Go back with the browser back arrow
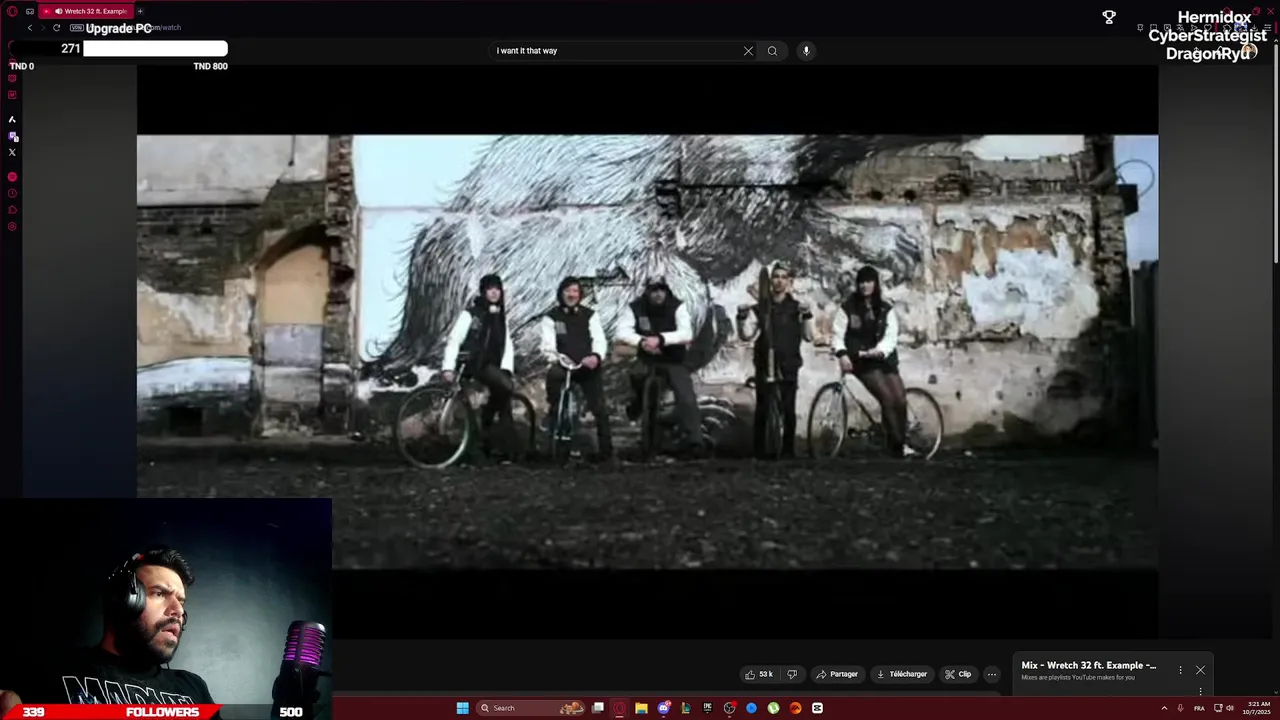 [x=30, y=28]
